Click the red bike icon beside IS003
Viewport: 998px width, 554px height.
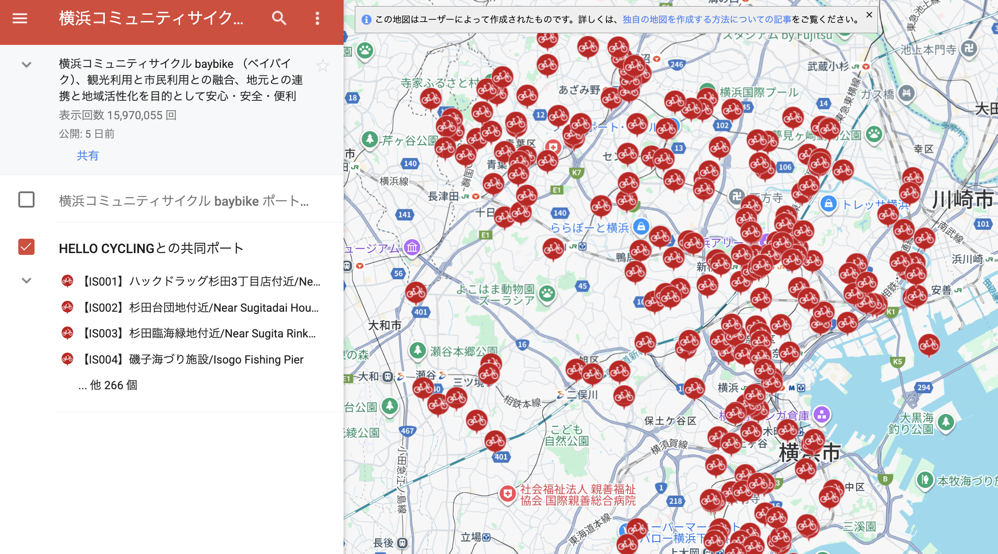(x=67, y=333)
